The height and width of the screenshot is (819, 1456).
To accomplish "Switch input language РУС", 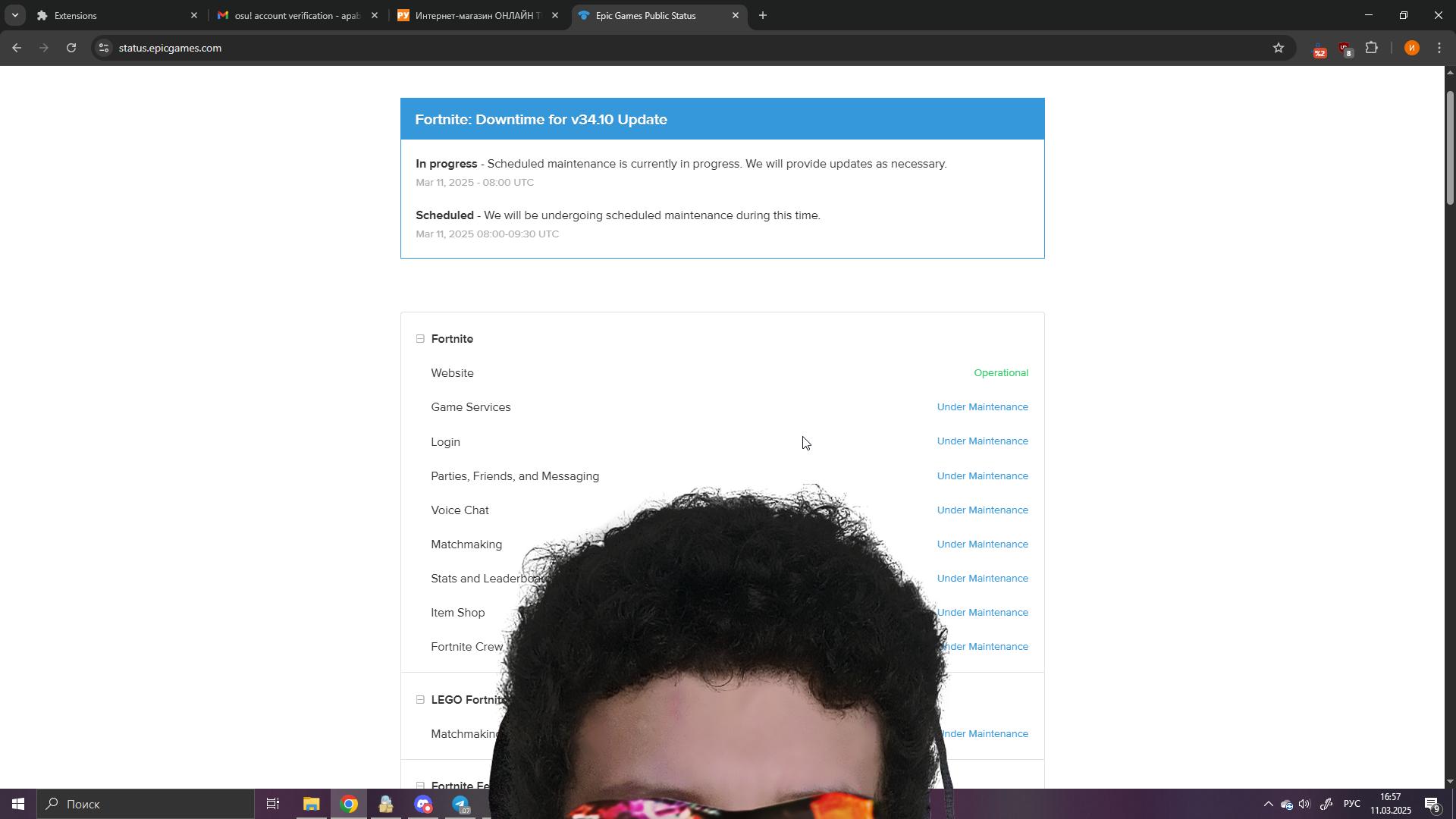I will click(1352, 804).
